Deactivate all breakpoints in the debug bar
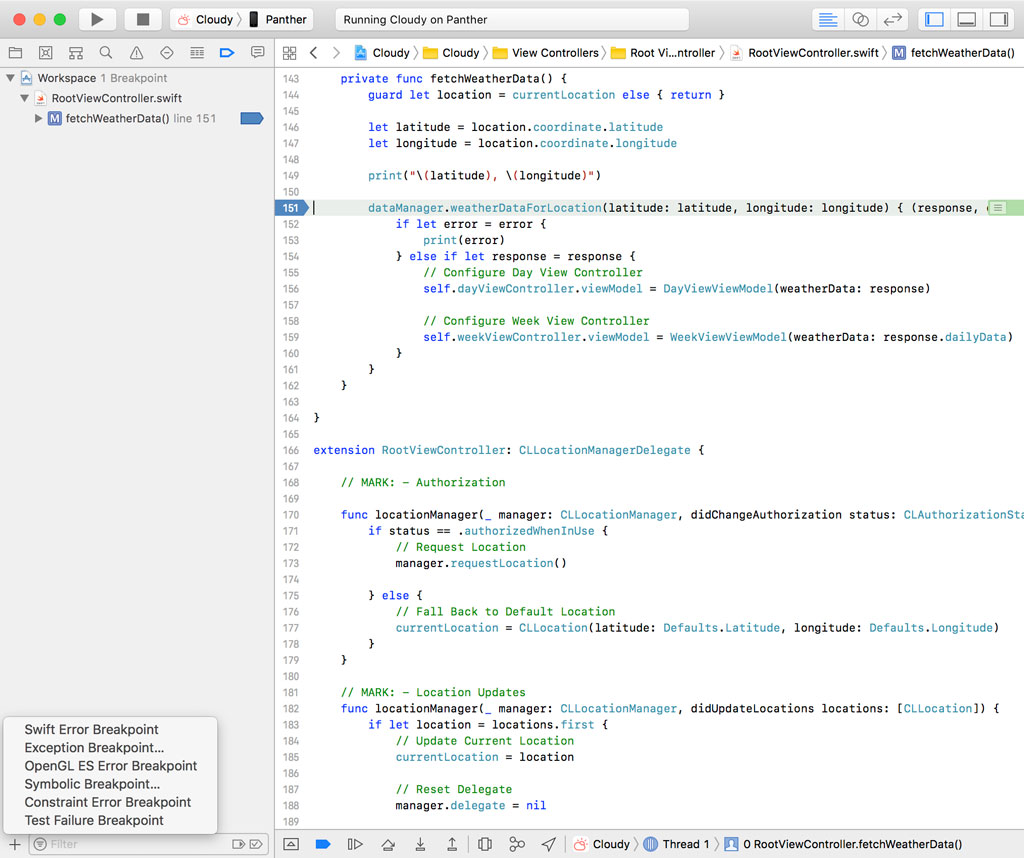Image resolution: width=1024 pixels, height=858 pixels. coord(322,844)
